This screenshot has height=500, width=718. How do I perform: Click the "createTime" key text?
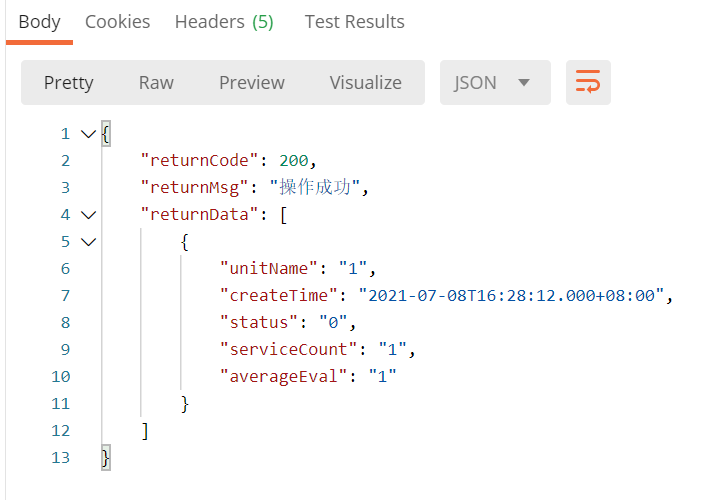point(279,296)
